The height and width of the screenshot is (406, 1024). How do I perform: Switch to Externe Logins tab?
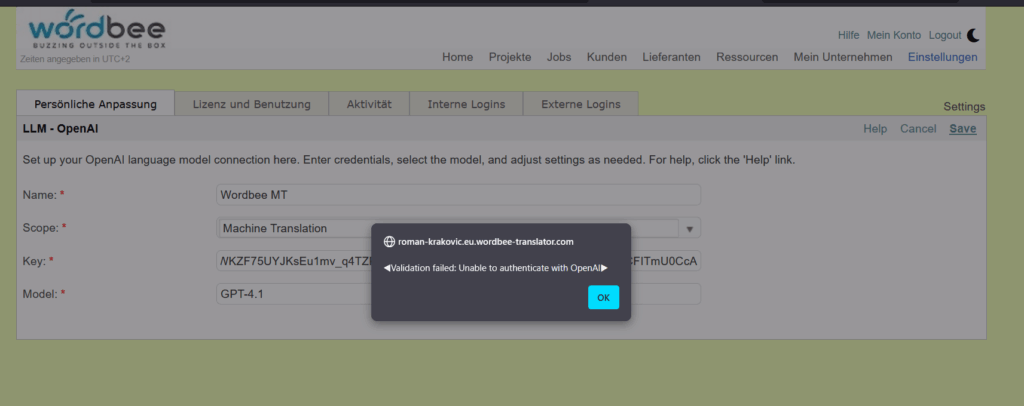(581, 104)
